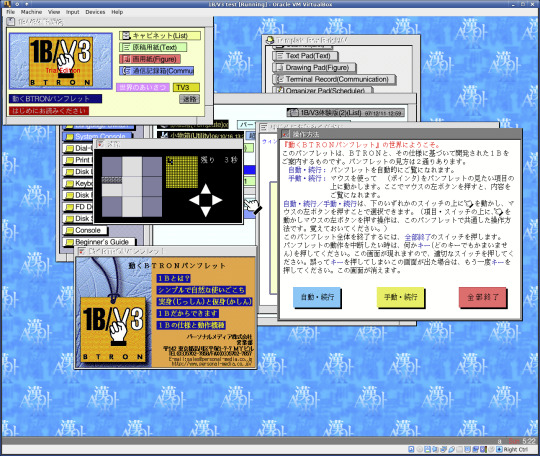This screenshot has width=540, height=456.
Task: Click Right Ctrl host key label
Action: 516,449
